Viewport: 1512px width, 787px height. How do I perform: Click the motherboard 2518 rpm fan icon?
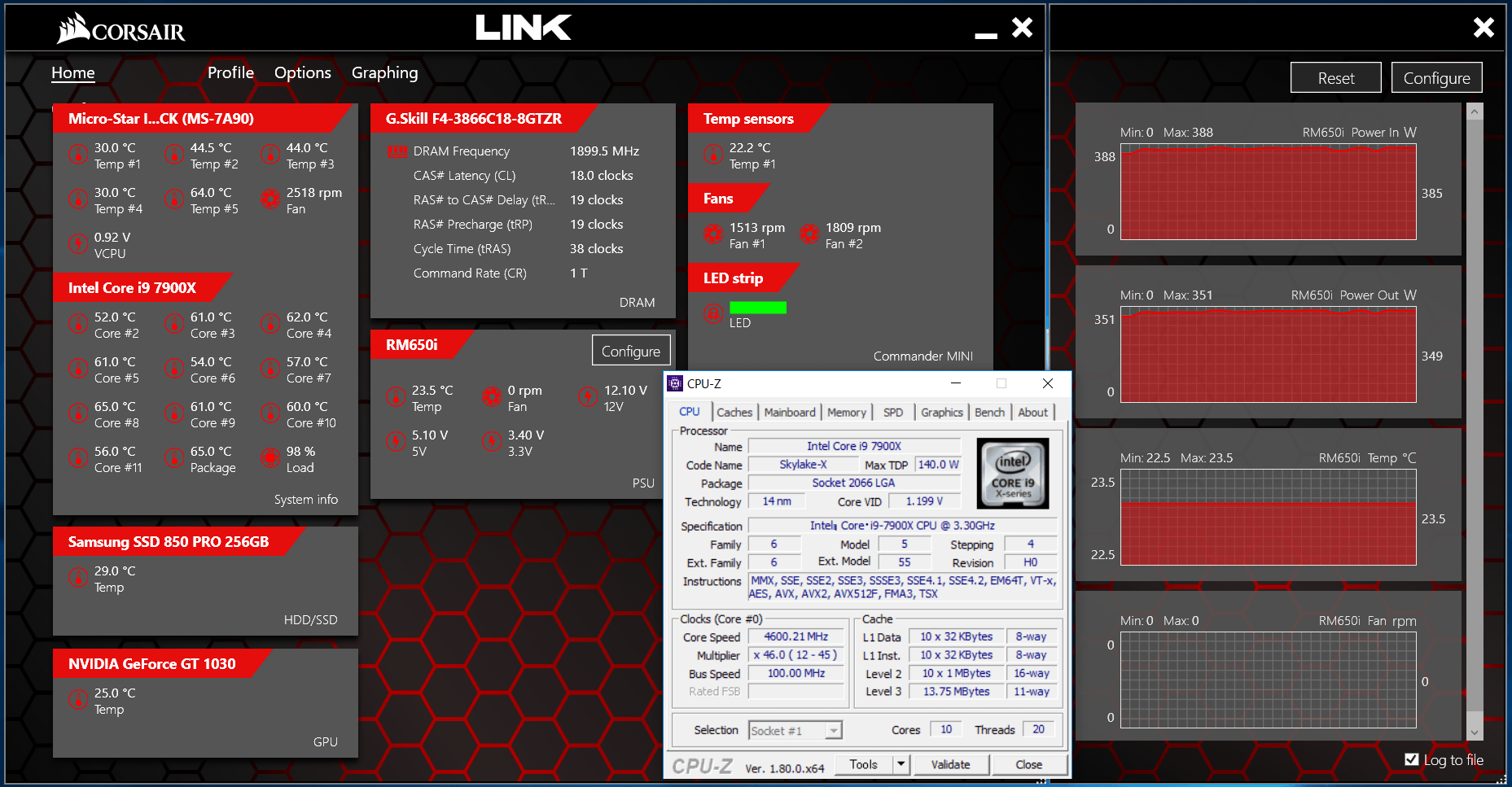pos(270,199)
